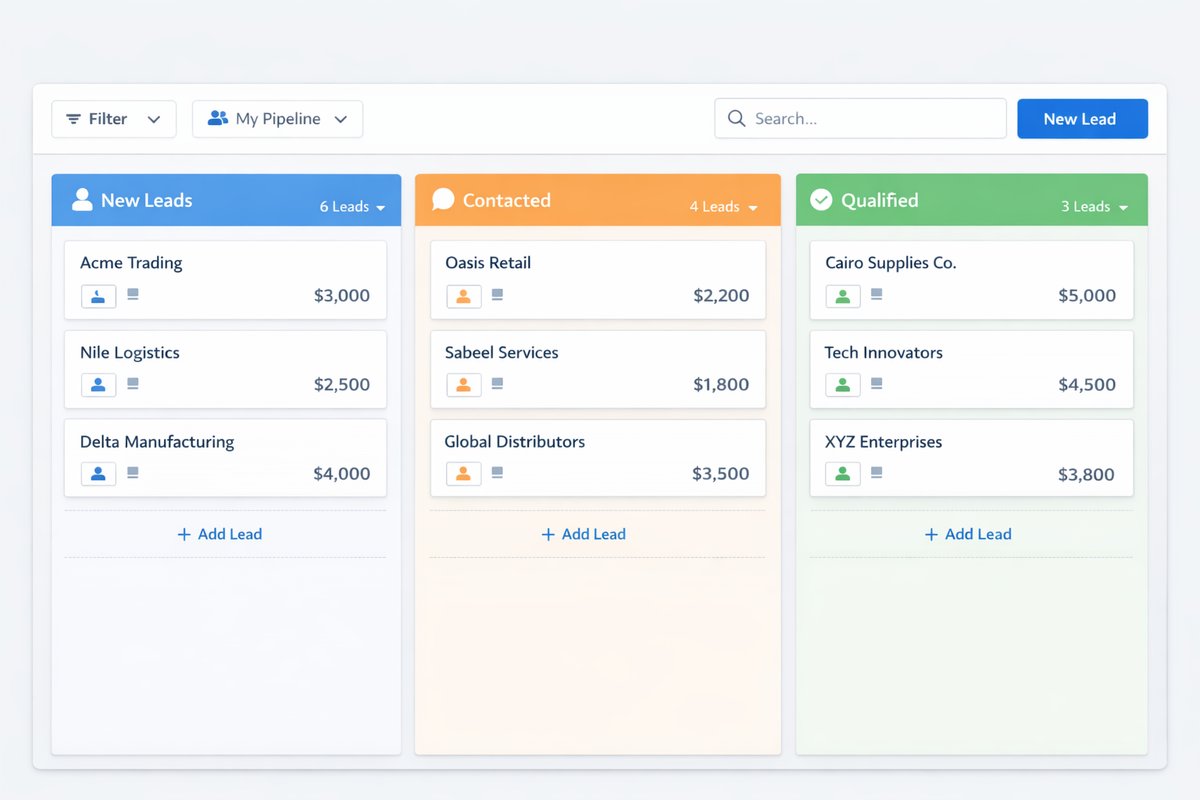Click the Contacted column title

[x=507, y=200]
